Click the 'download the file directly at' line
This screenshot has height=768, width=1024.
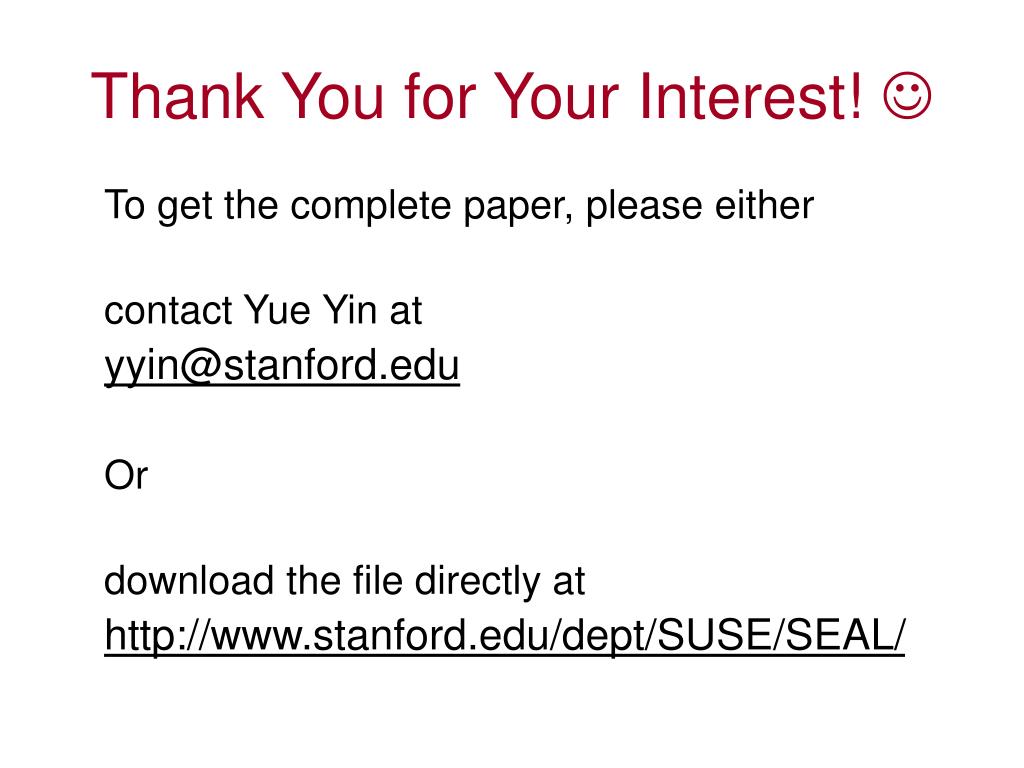pyautogui.click(x=344, y=581)
